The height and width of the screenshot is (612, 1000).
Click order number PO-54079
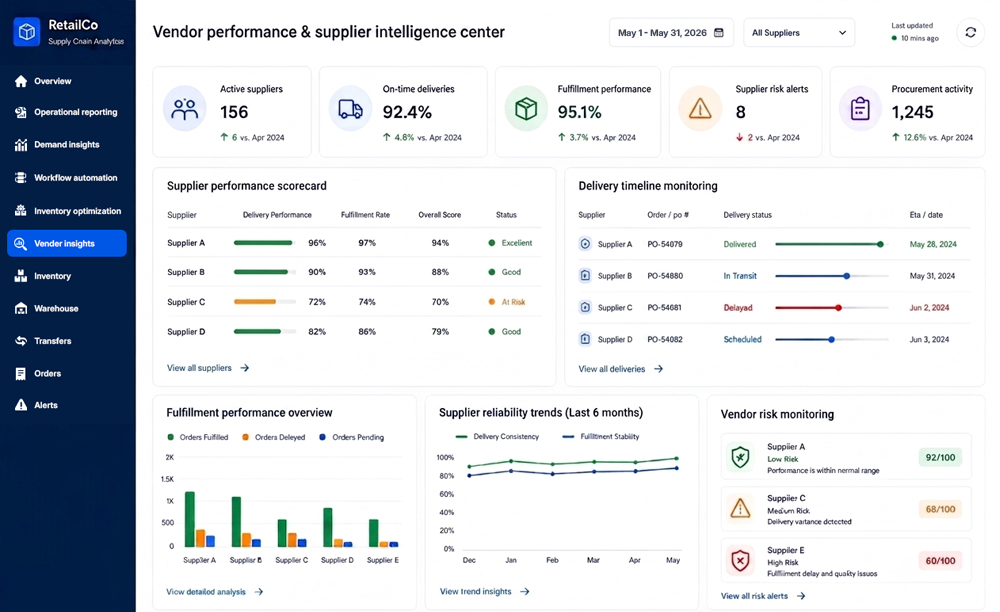[665, 244]
